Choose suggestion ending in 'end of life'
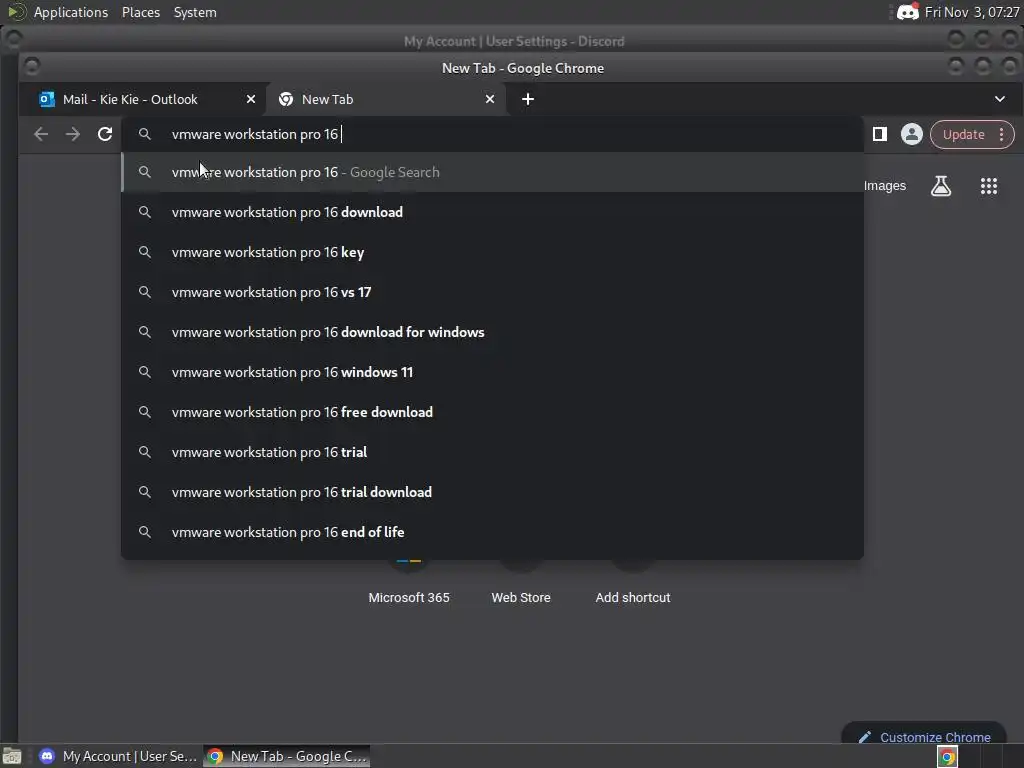Image resolution: width=1024 pixels, height=768 pixels. click(492, 532)
